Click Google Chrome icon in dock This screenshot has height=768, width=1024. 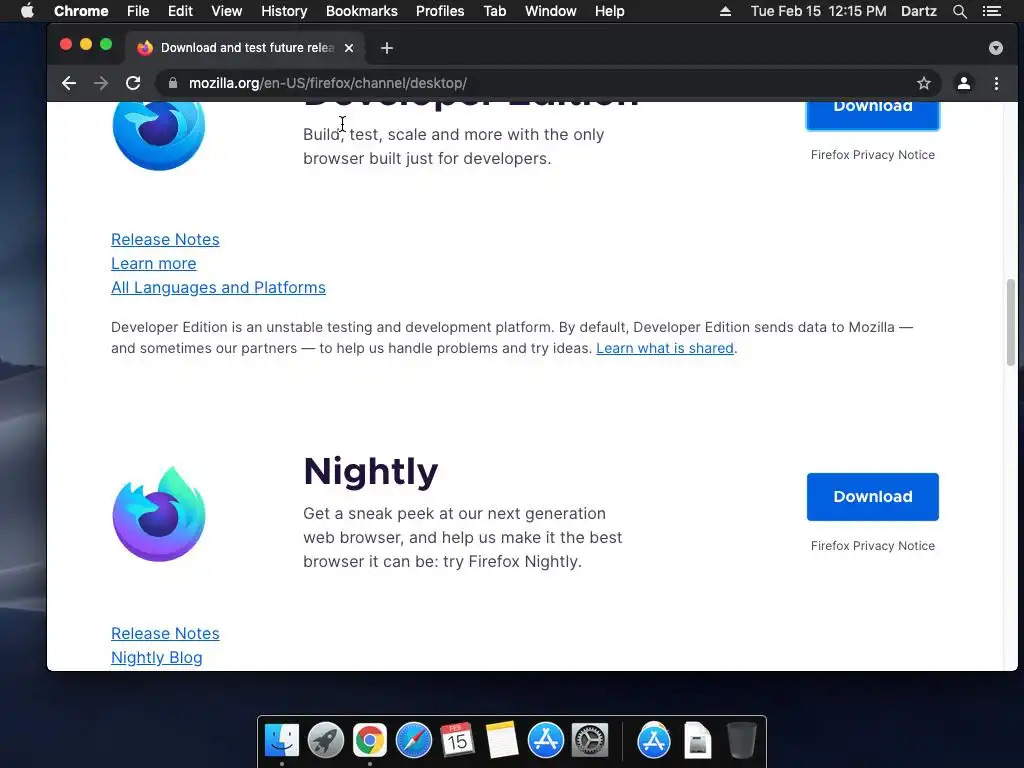(x=370, y=740)
